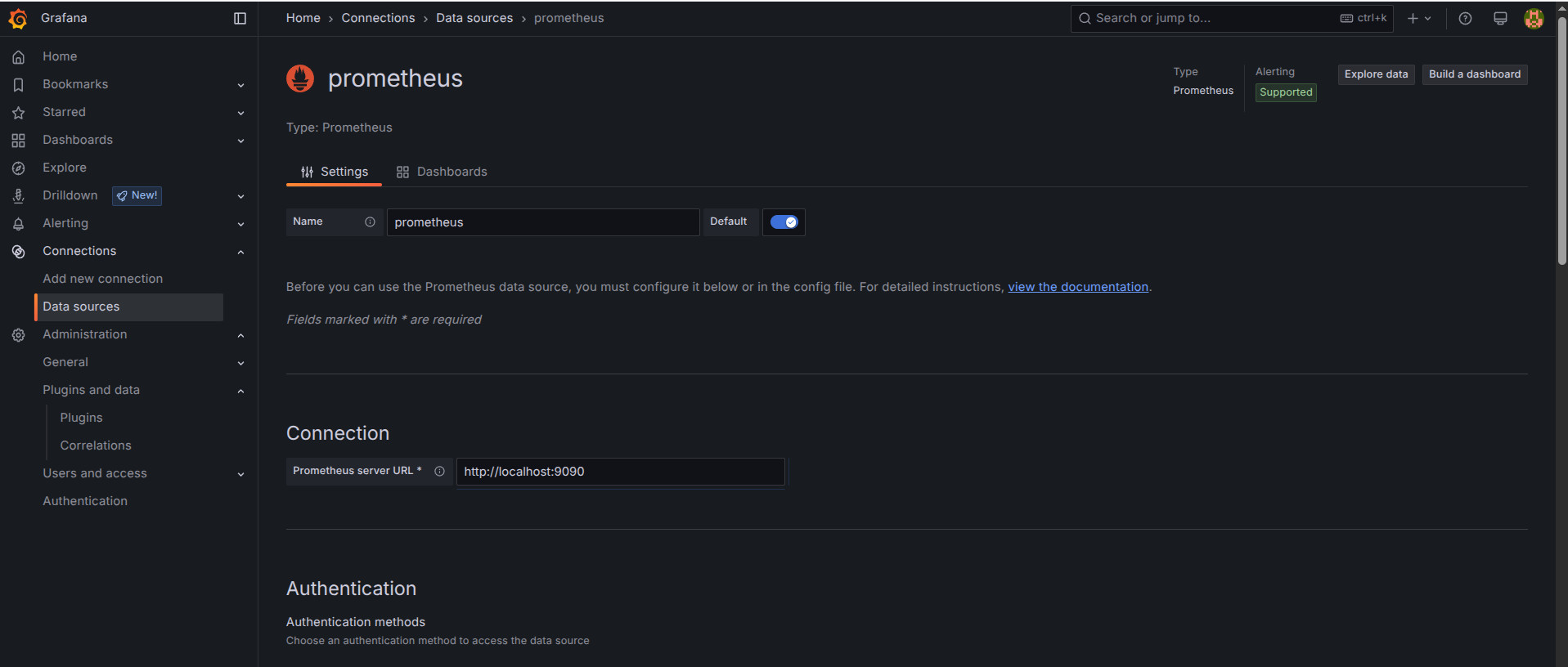Screen dimensions: 1568x667
Task: Collapse the Plugins and data chevron
Action: click(x=240, y=391)
